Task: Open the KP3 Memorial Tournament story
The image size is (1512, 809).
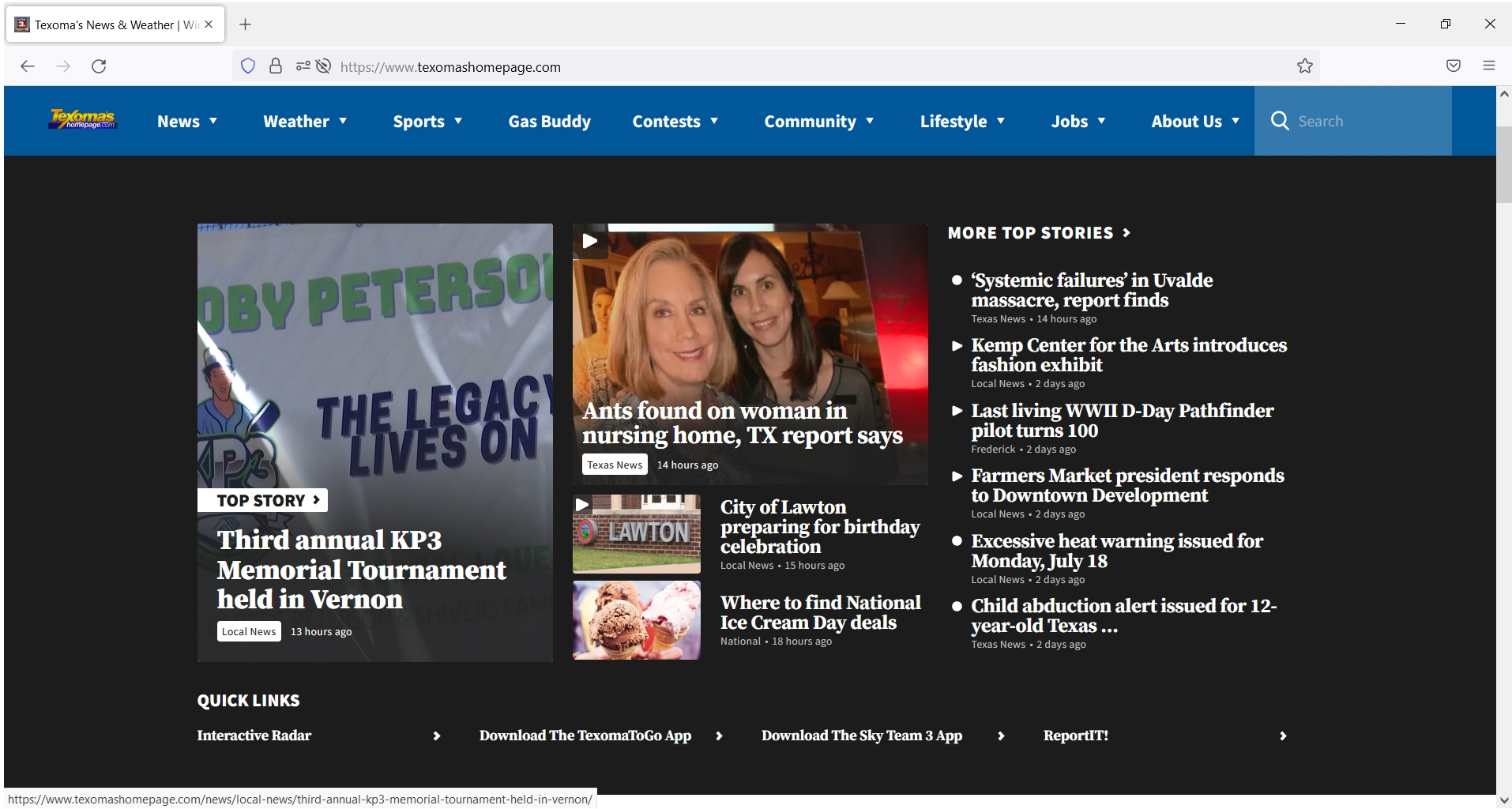Action: point(361,570)
